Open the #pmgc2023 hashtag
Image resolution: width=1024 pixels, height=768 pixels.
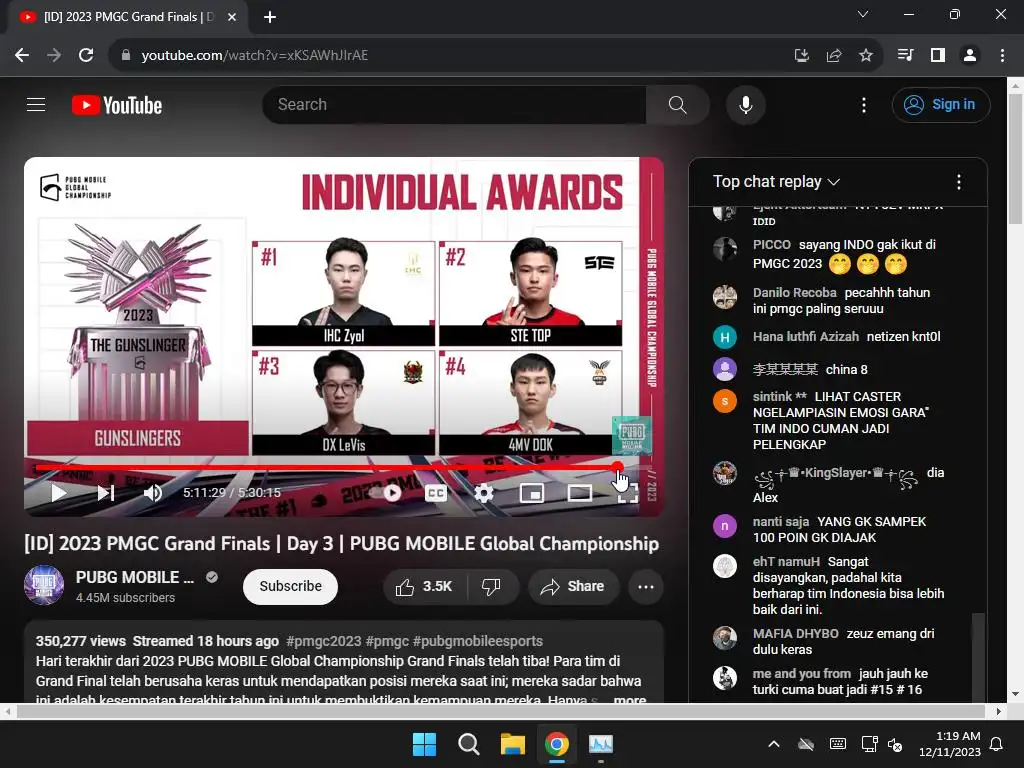tap(323, 641)
